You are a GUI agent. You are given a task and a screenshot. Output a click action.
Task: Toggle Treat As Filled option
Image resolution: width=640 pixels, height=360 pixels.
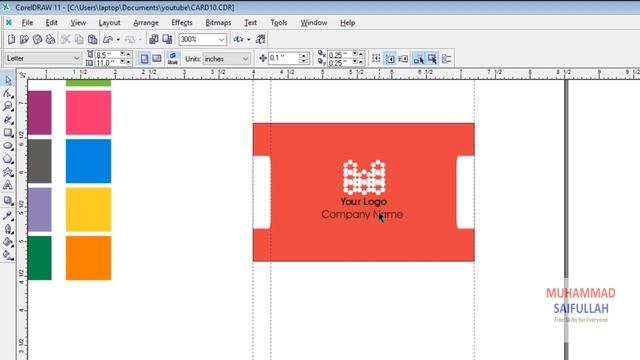(x=432, y=59)
